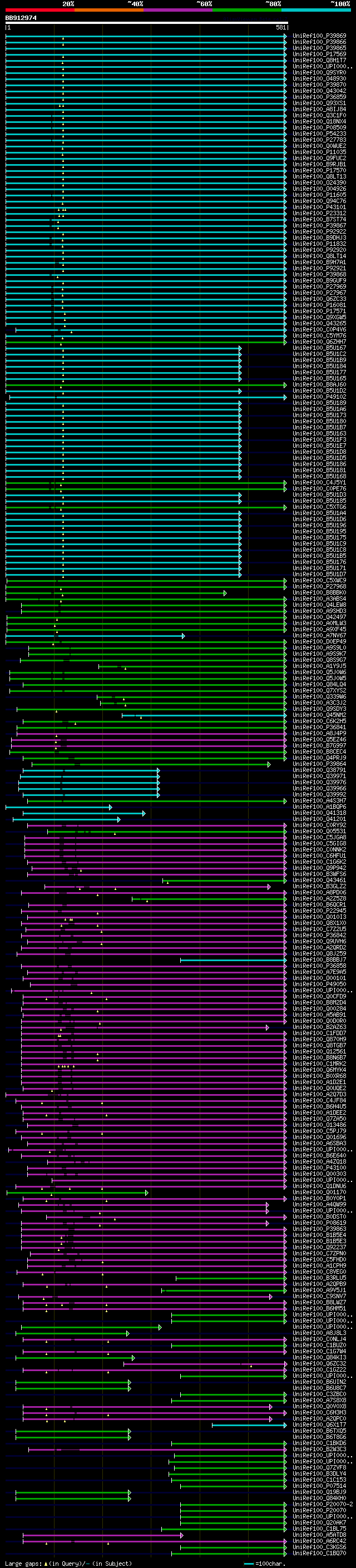This screenshot has width=356, height=1568.
Task: Select the UniRef100_C6K2H5 label
Action: click(319, 721)
